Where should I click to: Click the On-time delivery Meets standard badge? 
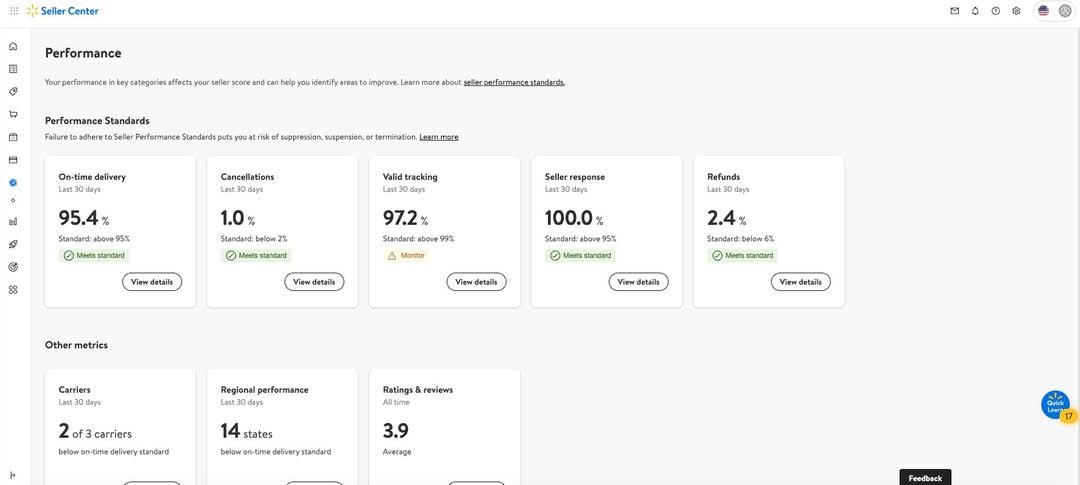tap(94, 256)
